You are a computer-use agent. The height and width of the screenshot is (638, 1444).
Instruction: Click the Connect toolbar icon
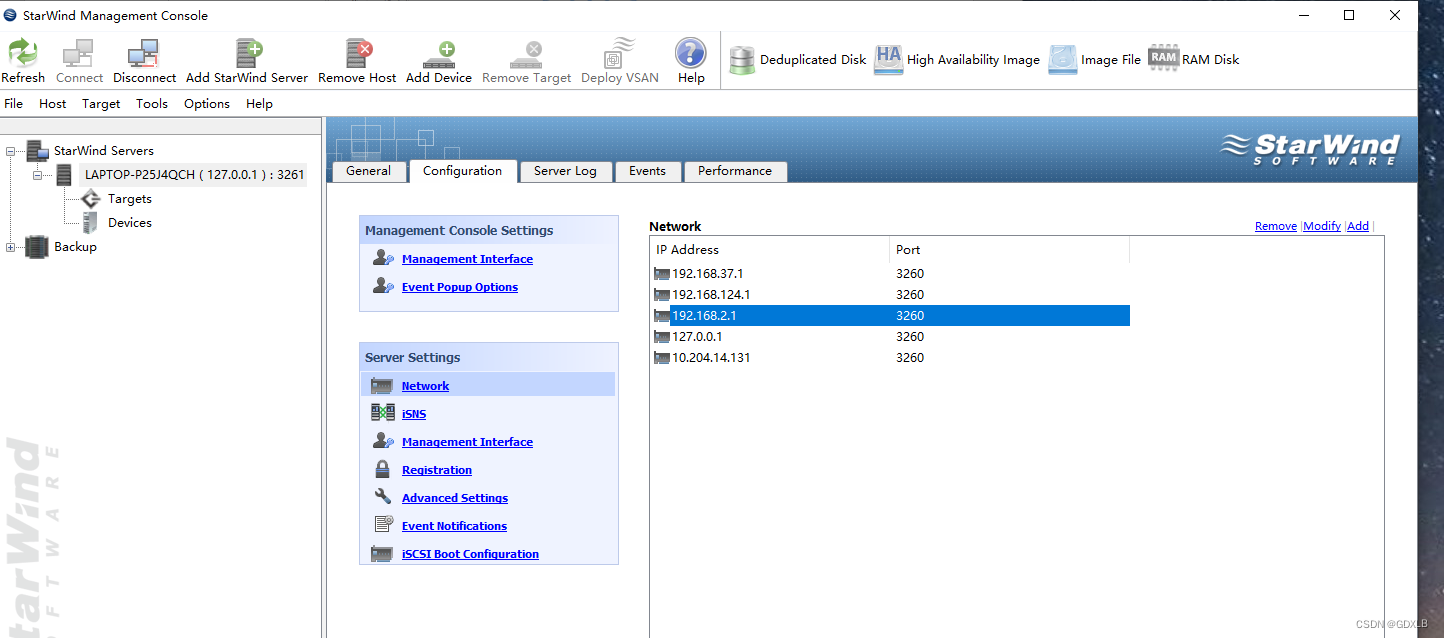(x=79, y=53)
